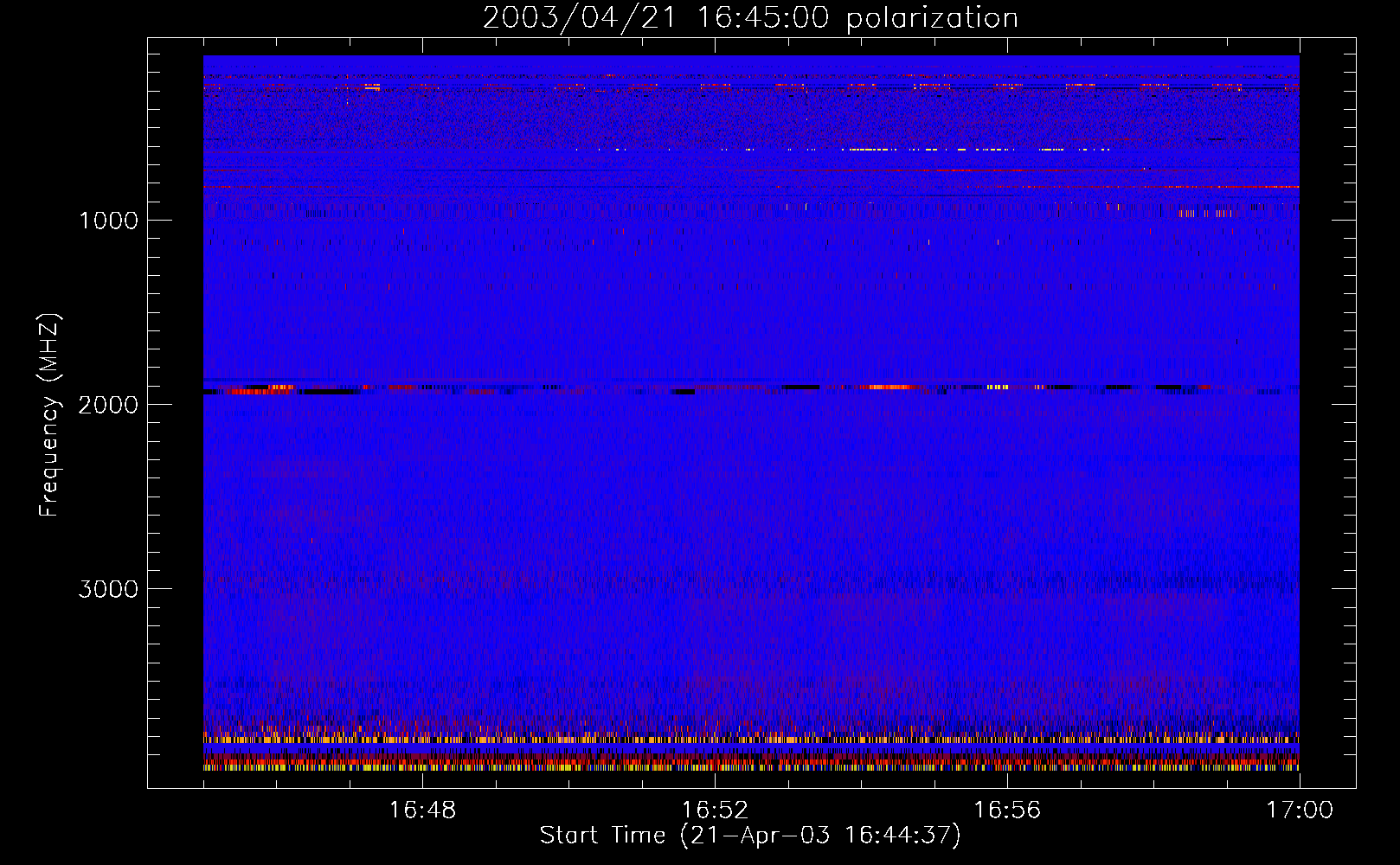Viewport: 1400px width, 865px height.
Task: Select the 'Start Time (21-Apr-03 16:44:37)' label
Action: coord(750,836)
